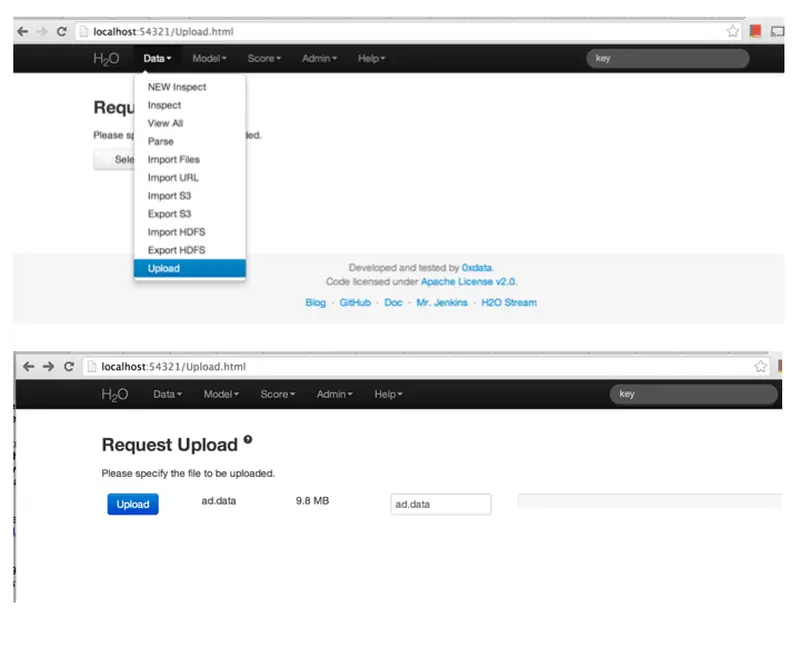Expand the Admin dropdown in the top navbar
This screenshot has height=658, width=800.
pyautogui.click(x=319, y=59)
